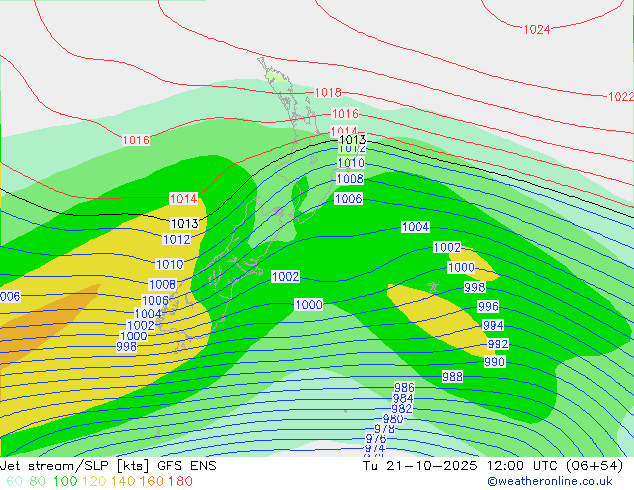Click the 'Jet stream/SLP [kts] GFS ENS' title
This screenshot has height=490, width=634.
click(108, 466)
